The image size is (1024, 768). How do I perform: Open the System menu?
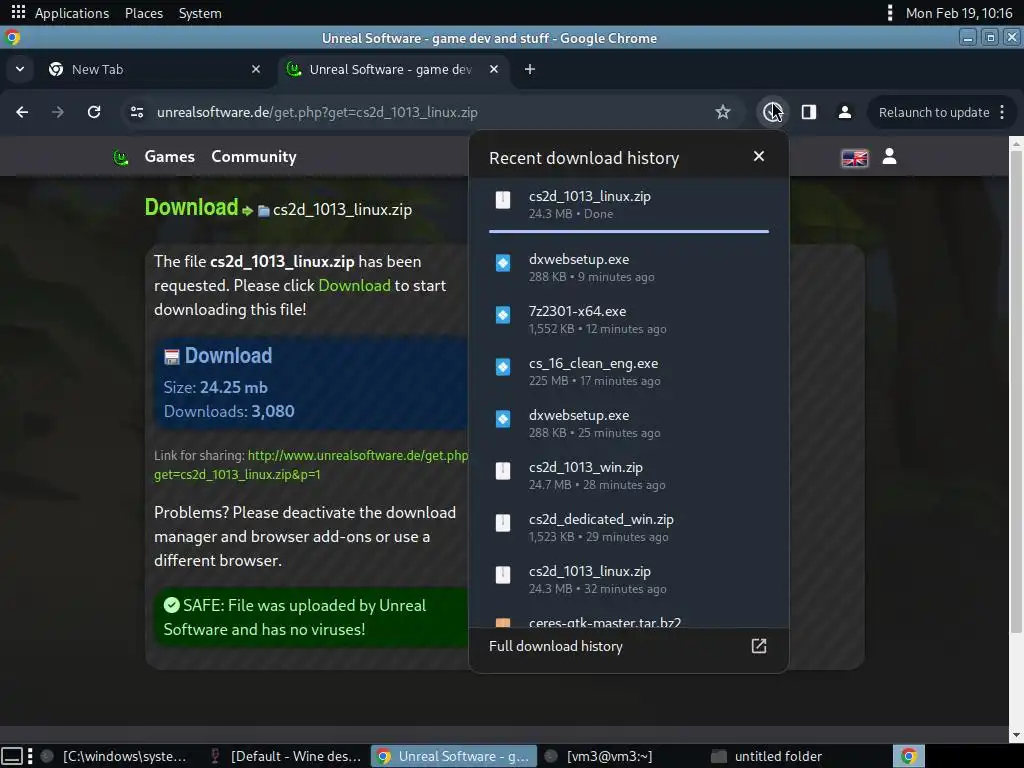(x=200, y=13)
